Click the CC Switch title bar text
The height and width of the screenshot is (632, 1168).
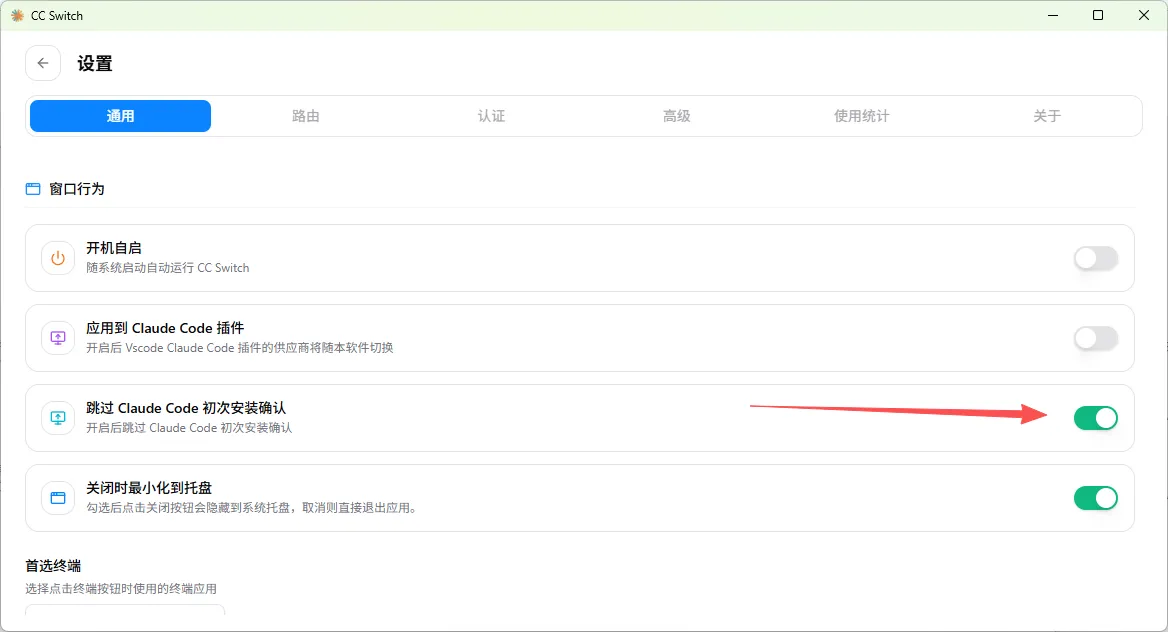tap(57, 16)
